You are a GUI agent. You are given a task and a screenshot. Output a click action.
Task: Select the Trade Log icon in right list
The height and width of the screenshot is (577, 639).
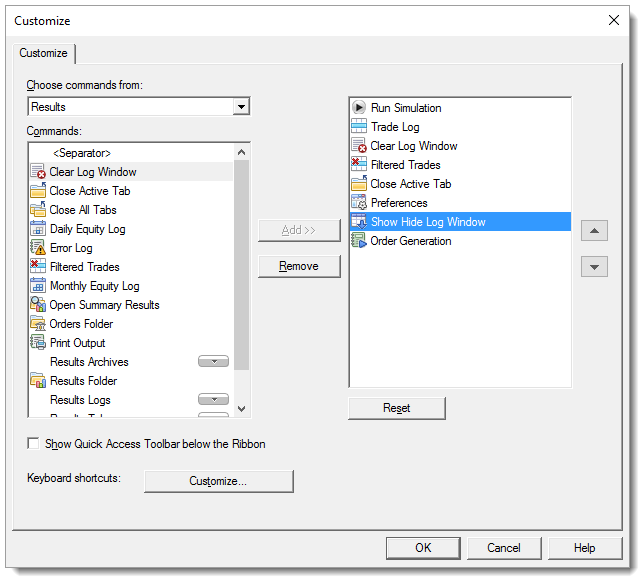click(x=359, y=127)
